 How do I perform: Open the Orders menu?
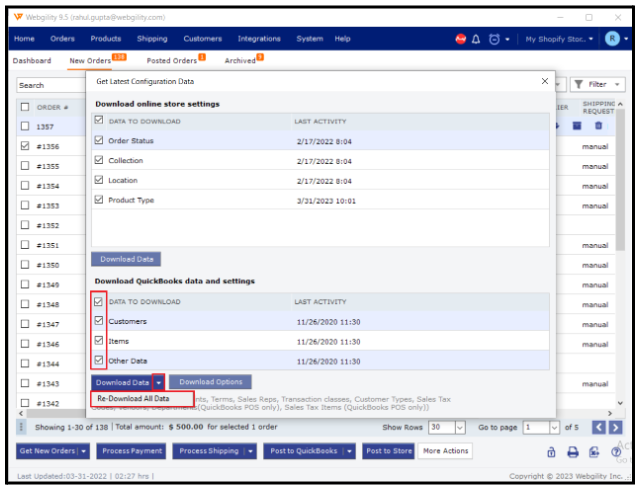click(62, 39)
